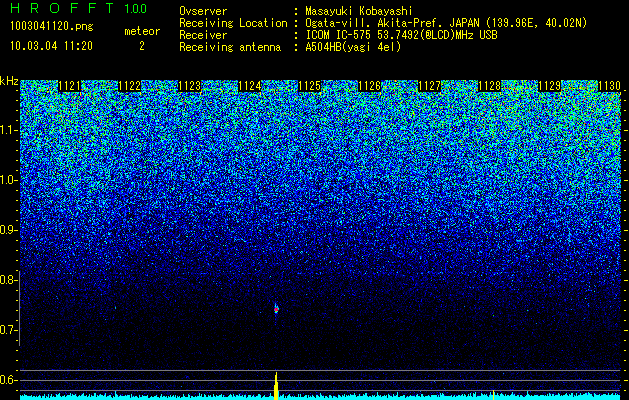Click the 1128 time marker
The width and height of the screenshot is (629, 400).
pos(489,86)
